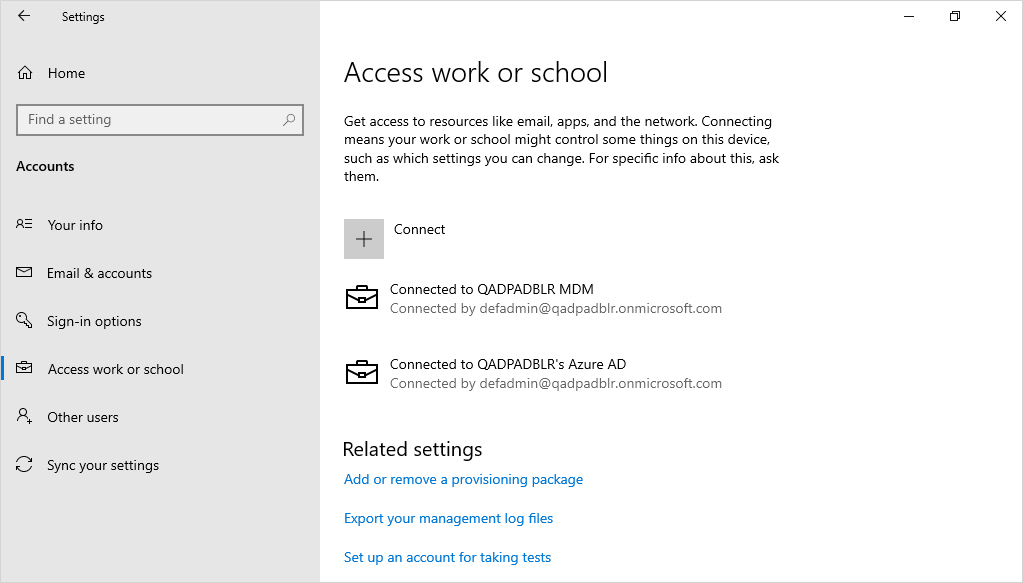Click the Sign-in options key icon
This screenshot has height=583, width=1023.
pyautogui.click(x=24, y=320)
